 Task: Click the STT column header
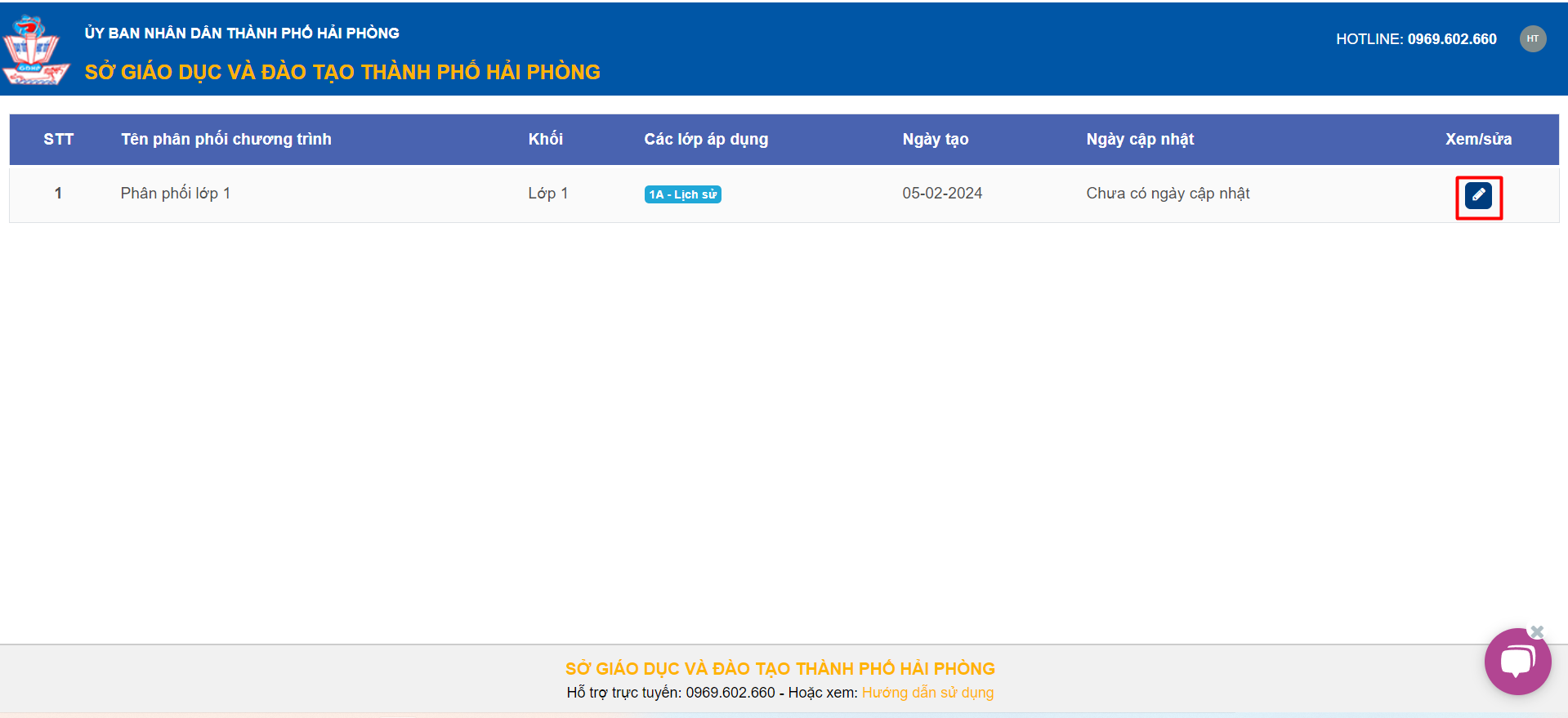[x=58, y=140]
